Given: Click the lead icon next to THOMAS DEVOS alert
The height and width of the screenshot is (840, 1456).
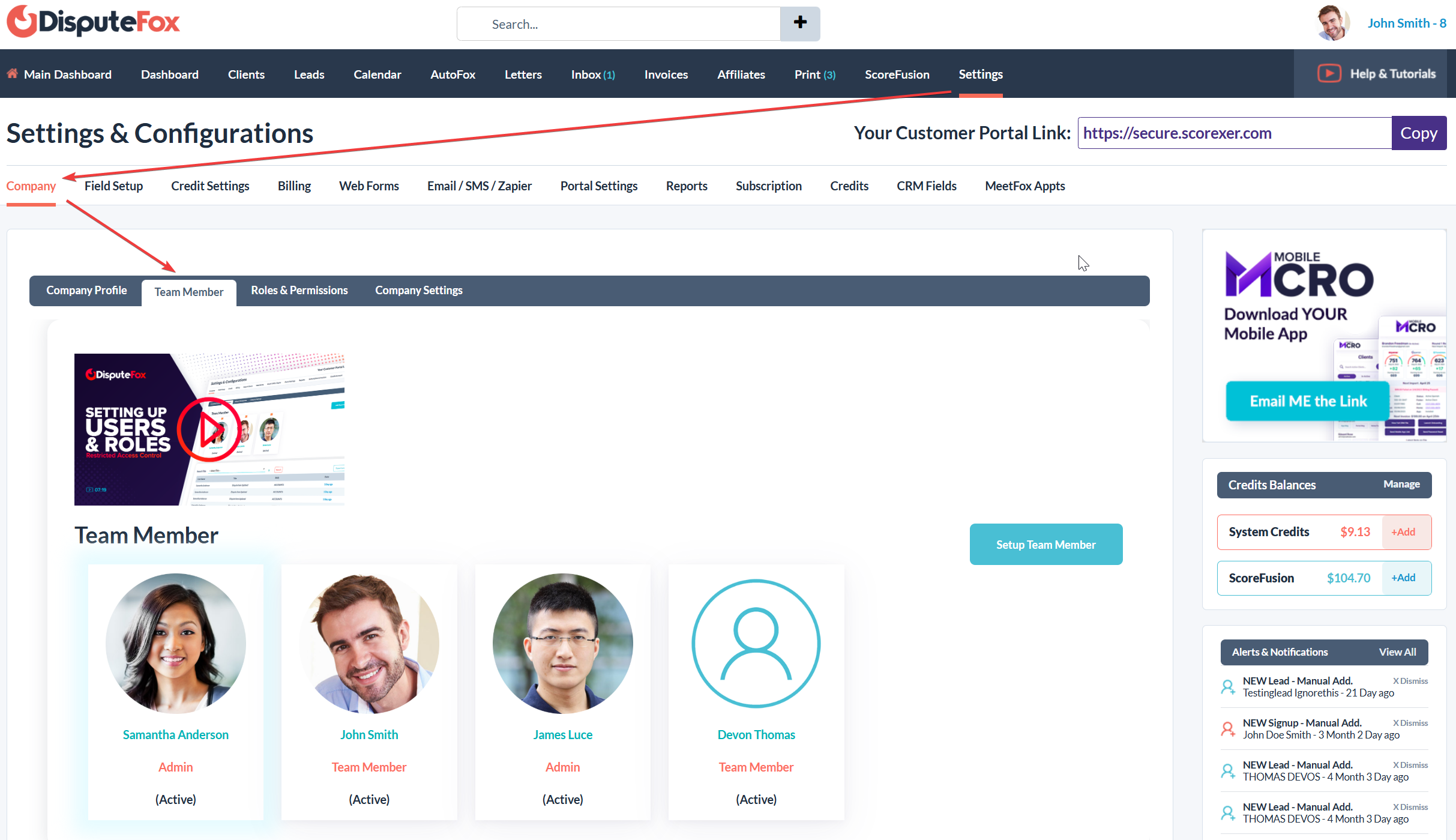Looking at the screenshot, I should pos(1227,770).
